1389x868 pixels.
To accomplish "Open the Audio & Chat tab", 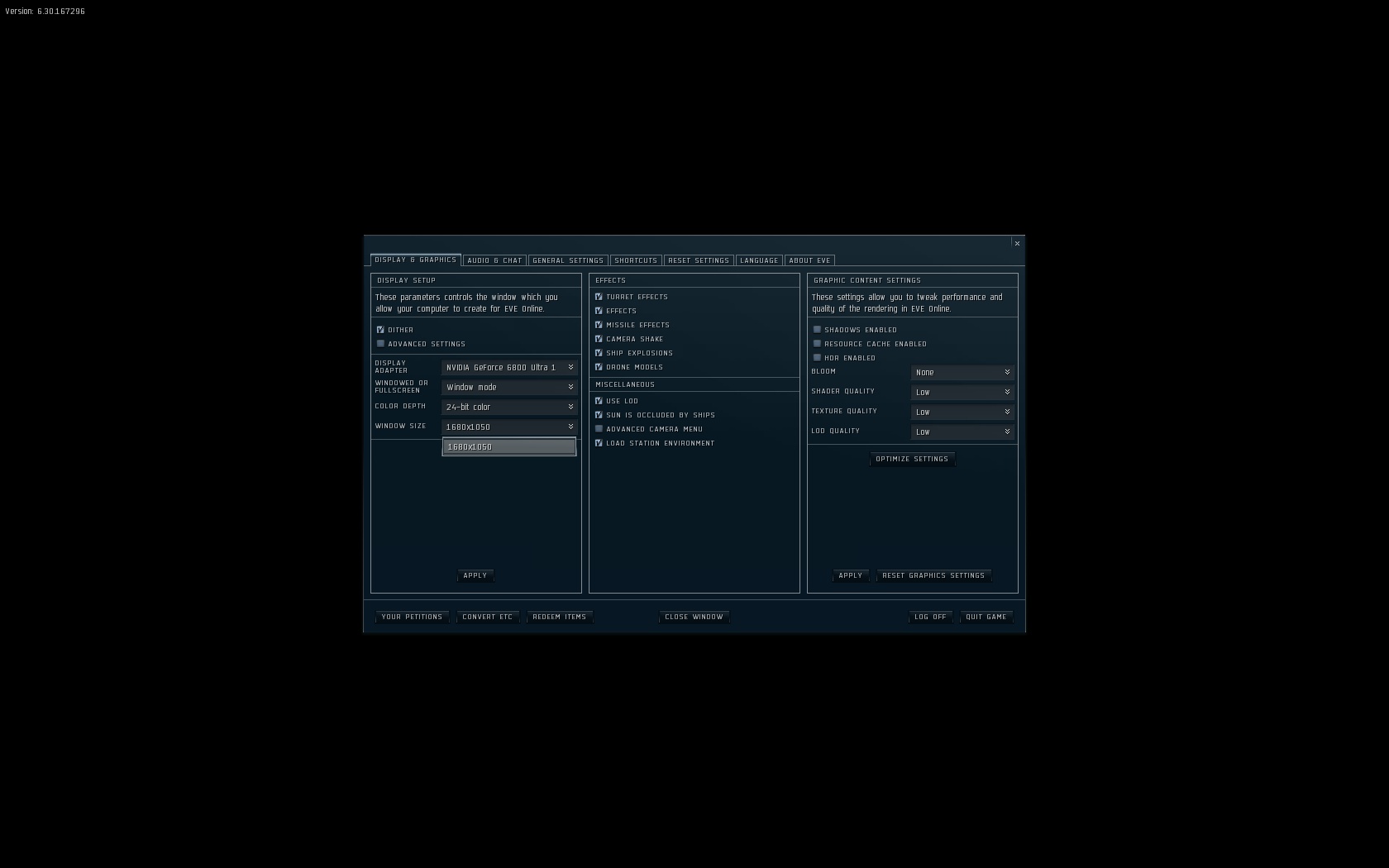I will [x=494, y=260].
